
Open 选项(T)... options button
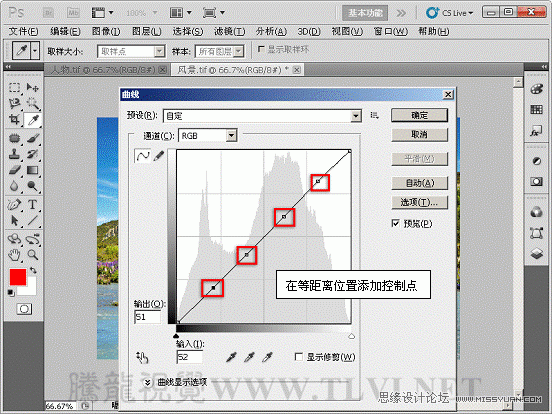tap(420, 202)
